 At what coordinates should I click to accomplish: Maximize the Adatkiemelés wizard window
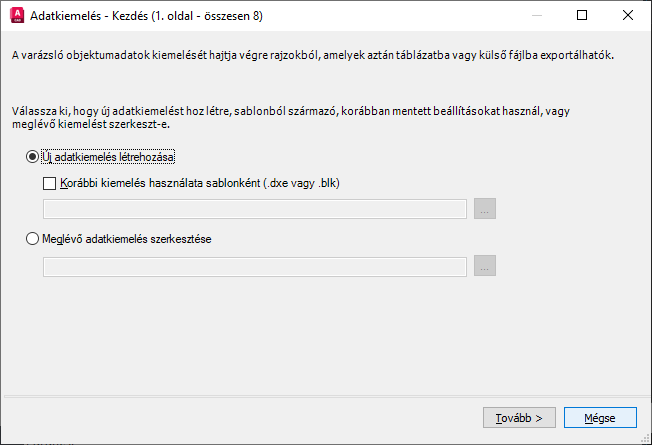coord(582,16)
